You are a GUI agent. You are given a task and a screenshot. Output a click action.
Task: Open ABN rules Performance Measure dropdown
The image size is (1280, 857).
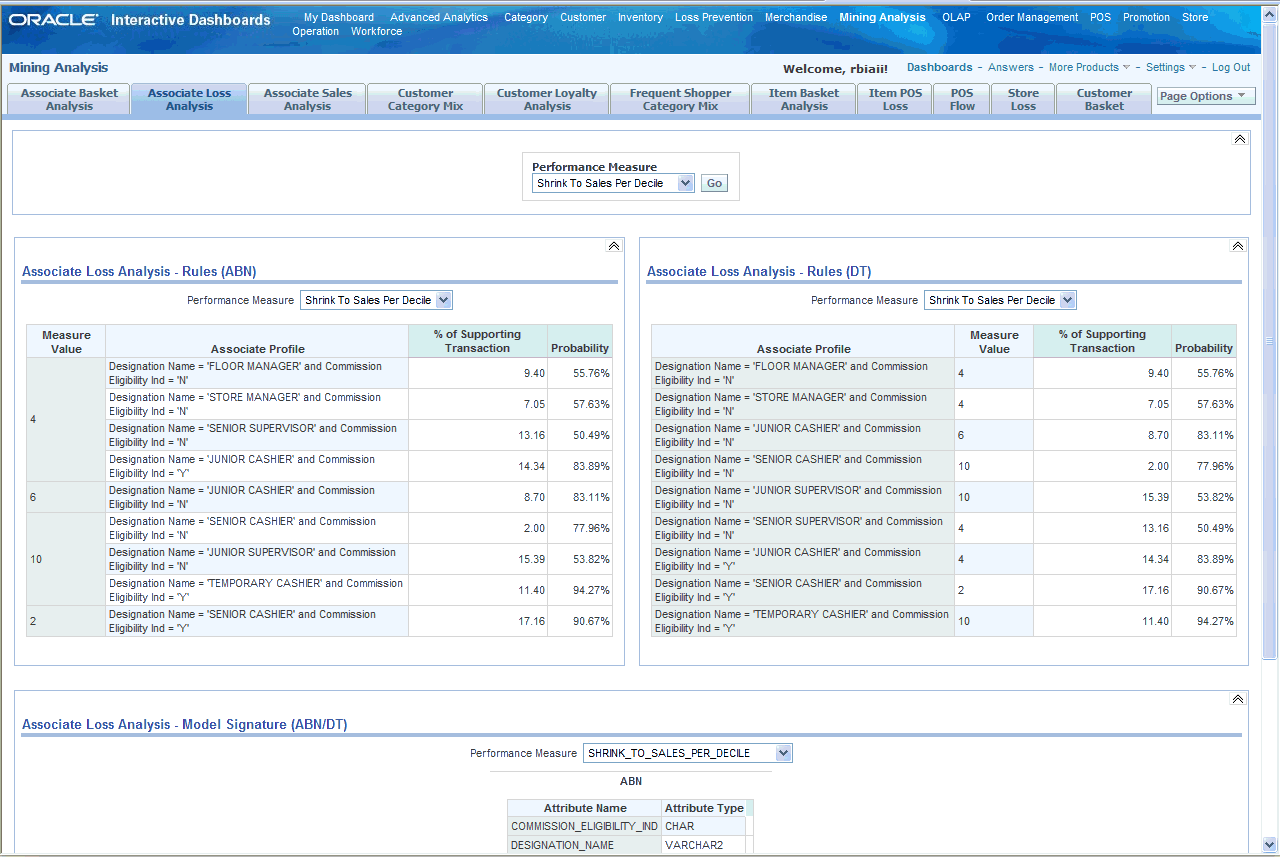pos(444,300)
